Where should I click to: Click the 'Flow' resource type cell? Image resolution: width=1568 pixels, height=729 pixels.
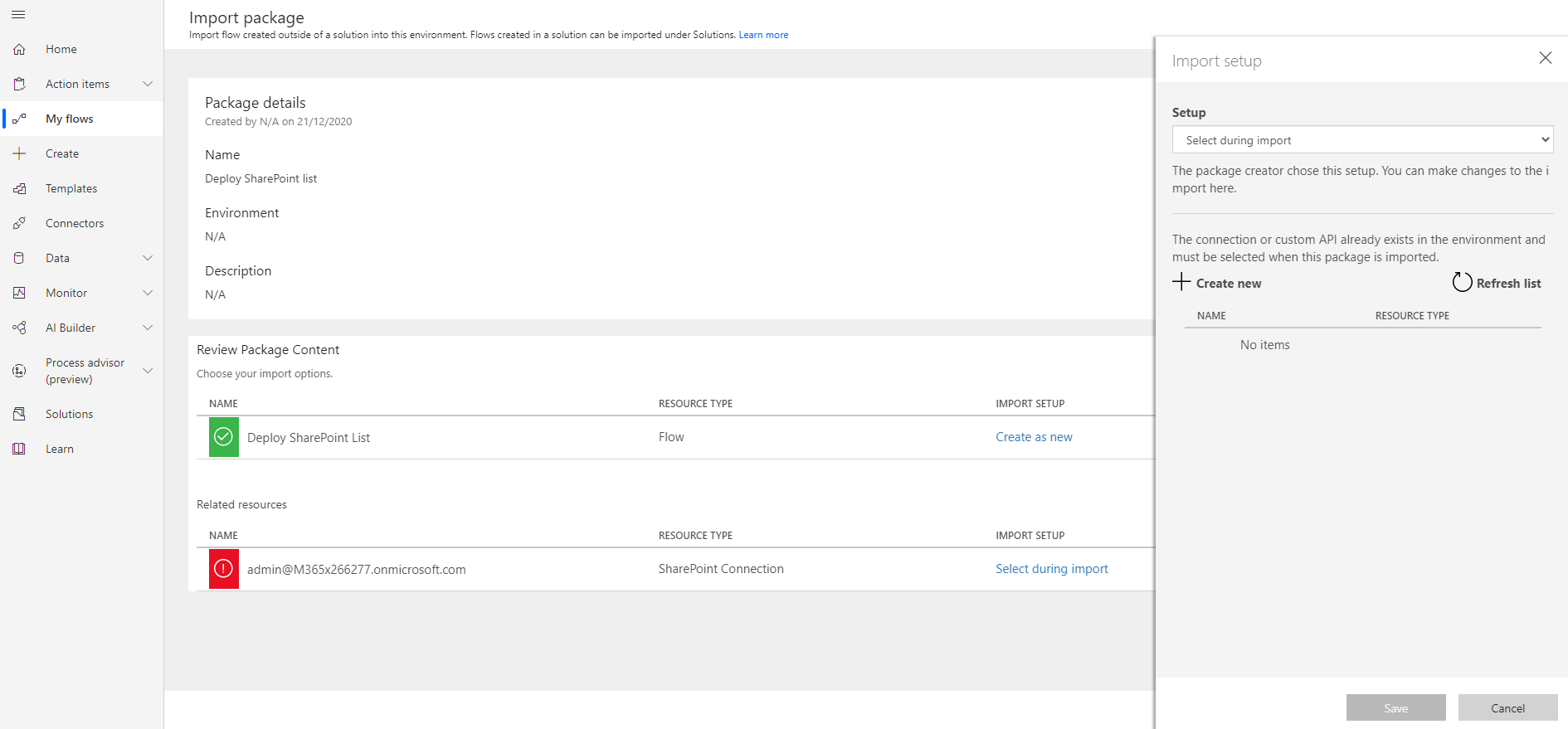[671, 437]
